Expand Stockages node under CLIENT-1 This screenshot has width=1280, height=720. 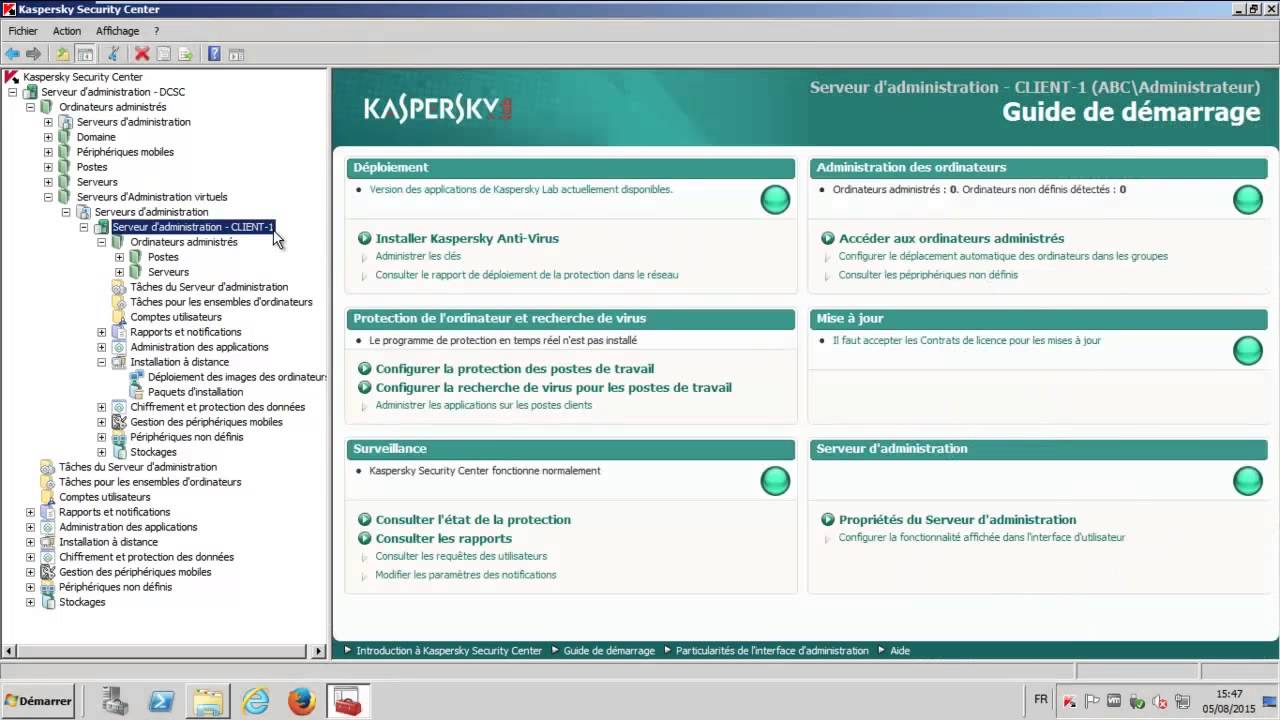tap(102, 452)
